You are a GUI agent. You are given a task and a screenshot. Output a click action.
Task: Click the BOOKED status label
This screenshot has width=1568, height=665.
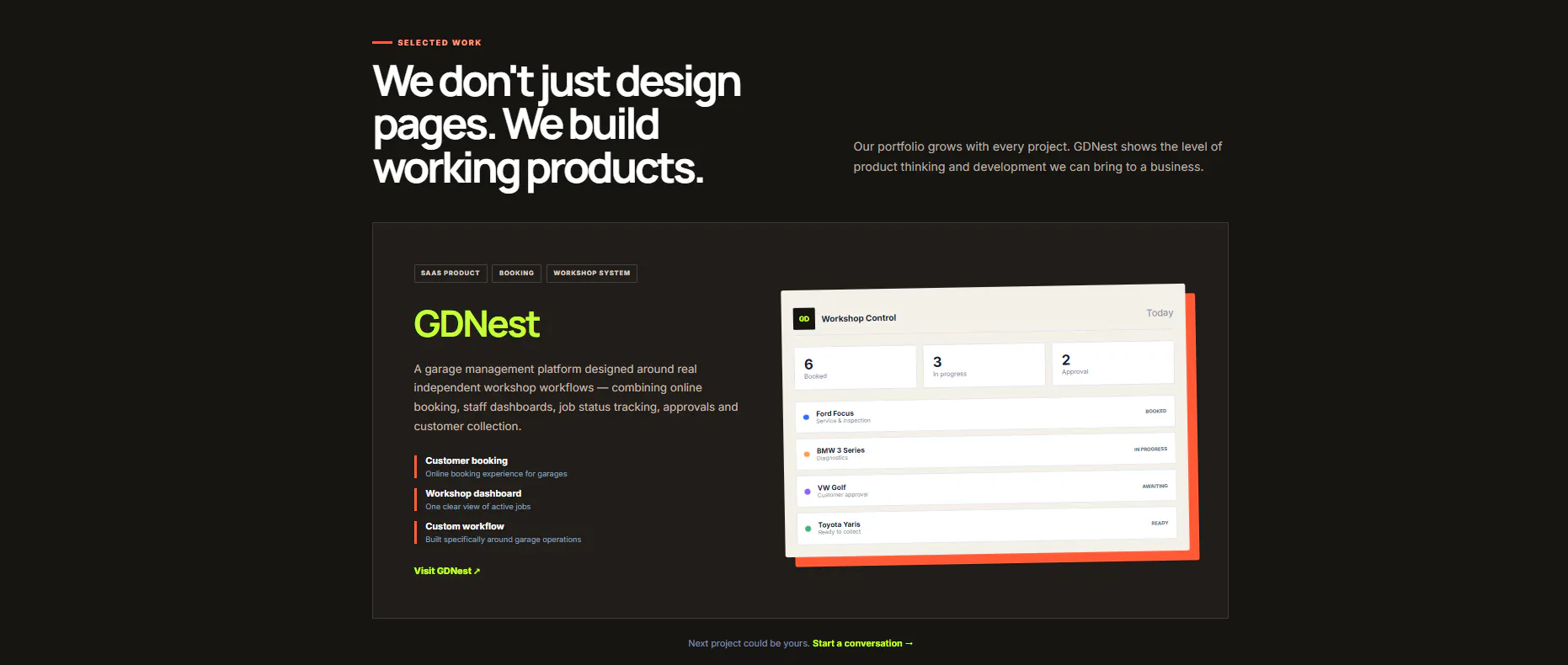tap(1155, 412)
